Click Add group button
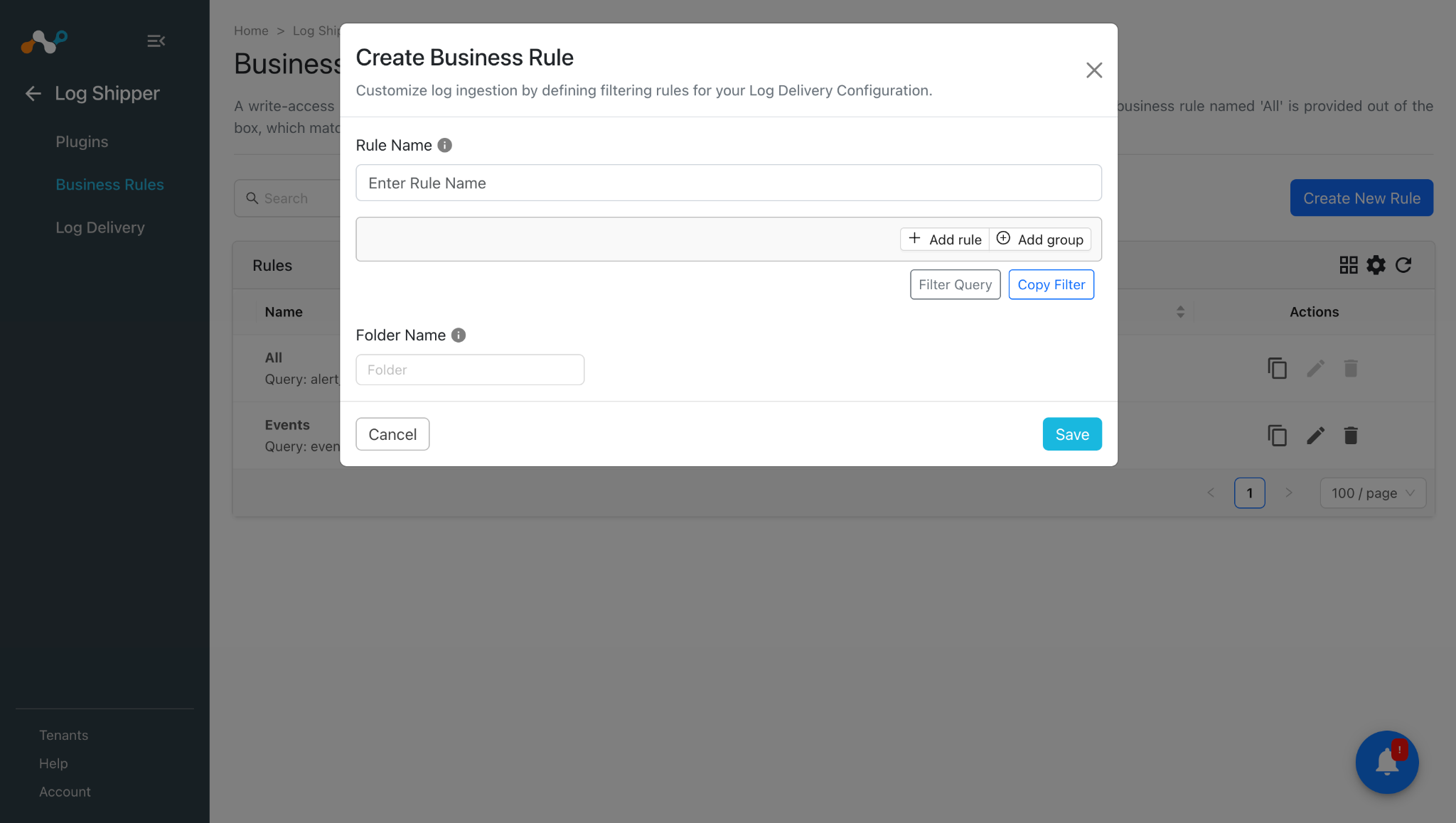This screenshot has width=1456, height=823. pos(1040,240)
